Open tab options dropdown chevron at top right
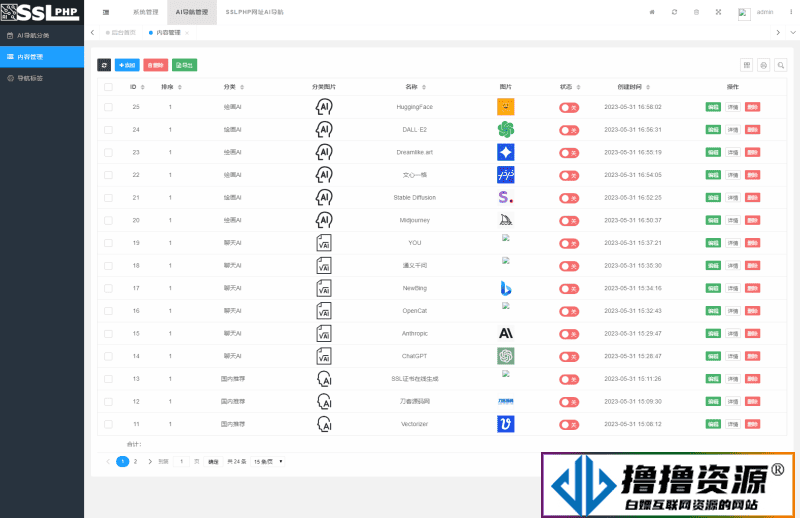Screen dimensions: 800x518 (793, 33)
